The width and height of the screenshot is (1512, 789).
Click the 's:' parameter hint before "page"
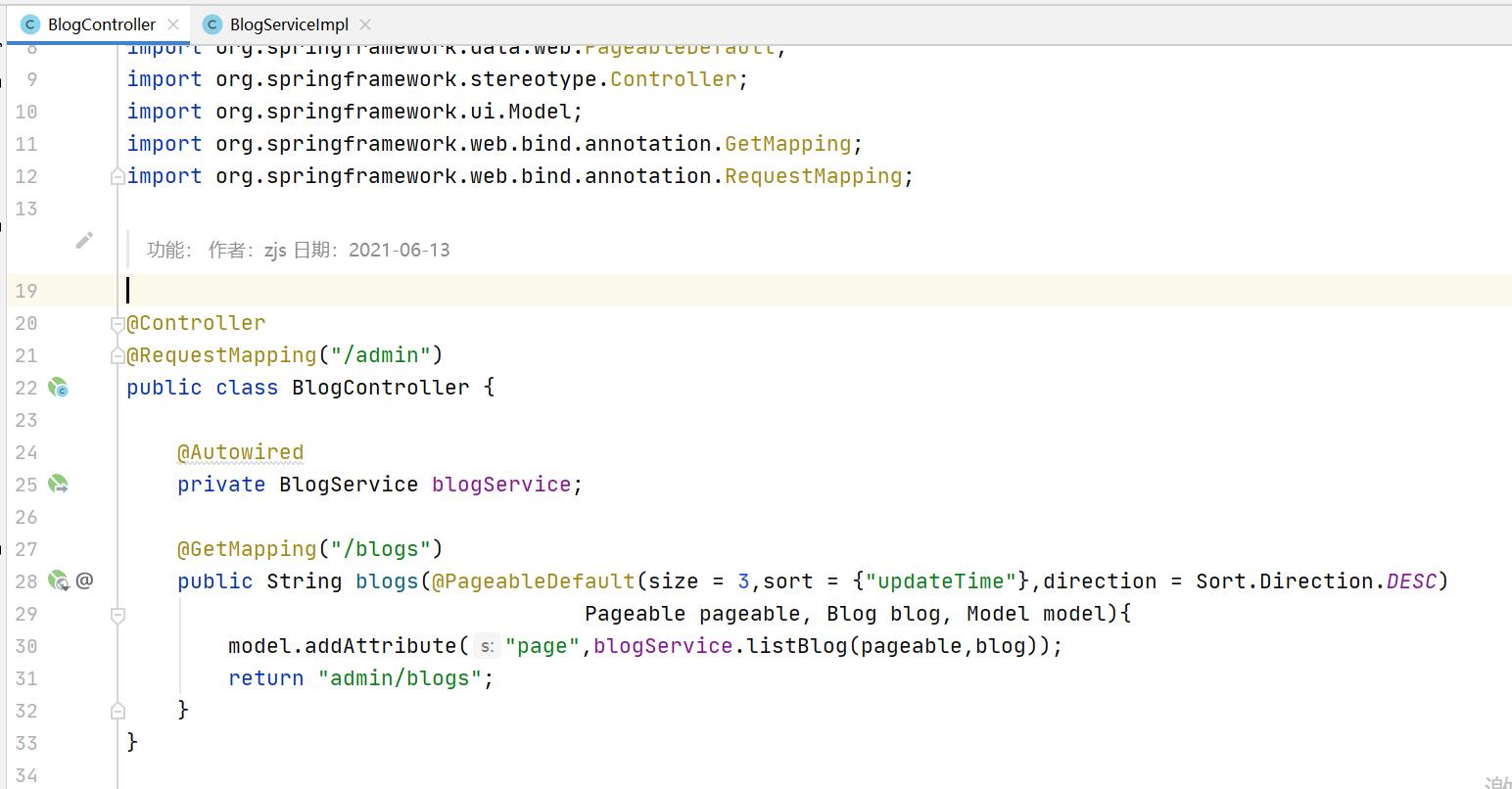(486, 646)
